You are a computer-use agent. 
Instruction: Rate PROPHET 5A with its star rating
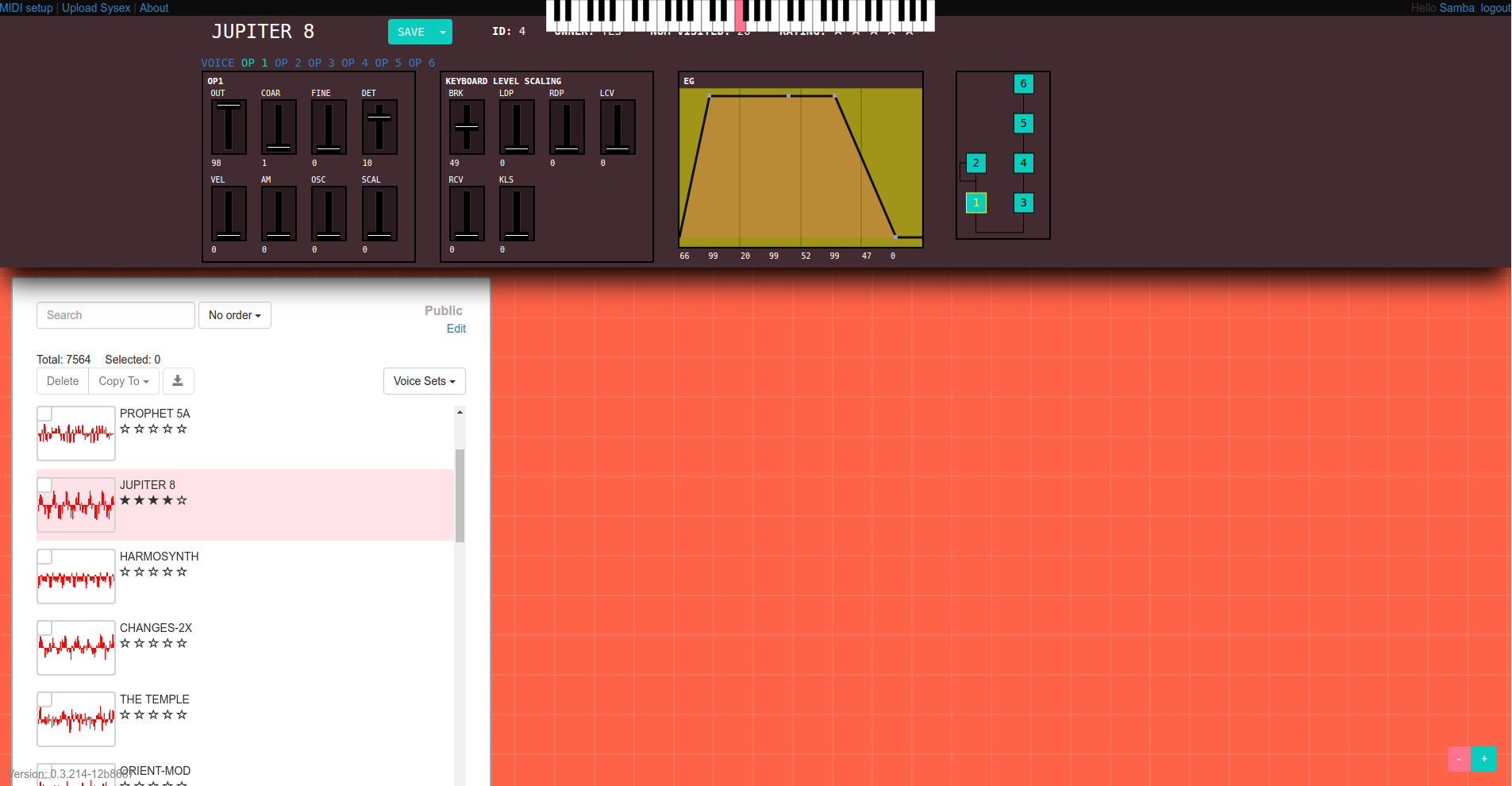[153, 429]
